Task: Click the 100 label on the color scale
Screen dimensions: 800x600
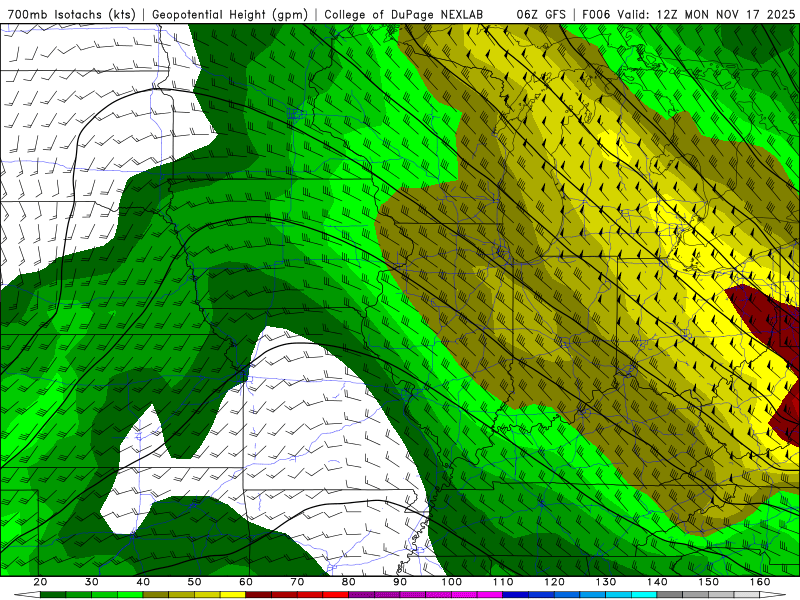Action: click(452, 582)
